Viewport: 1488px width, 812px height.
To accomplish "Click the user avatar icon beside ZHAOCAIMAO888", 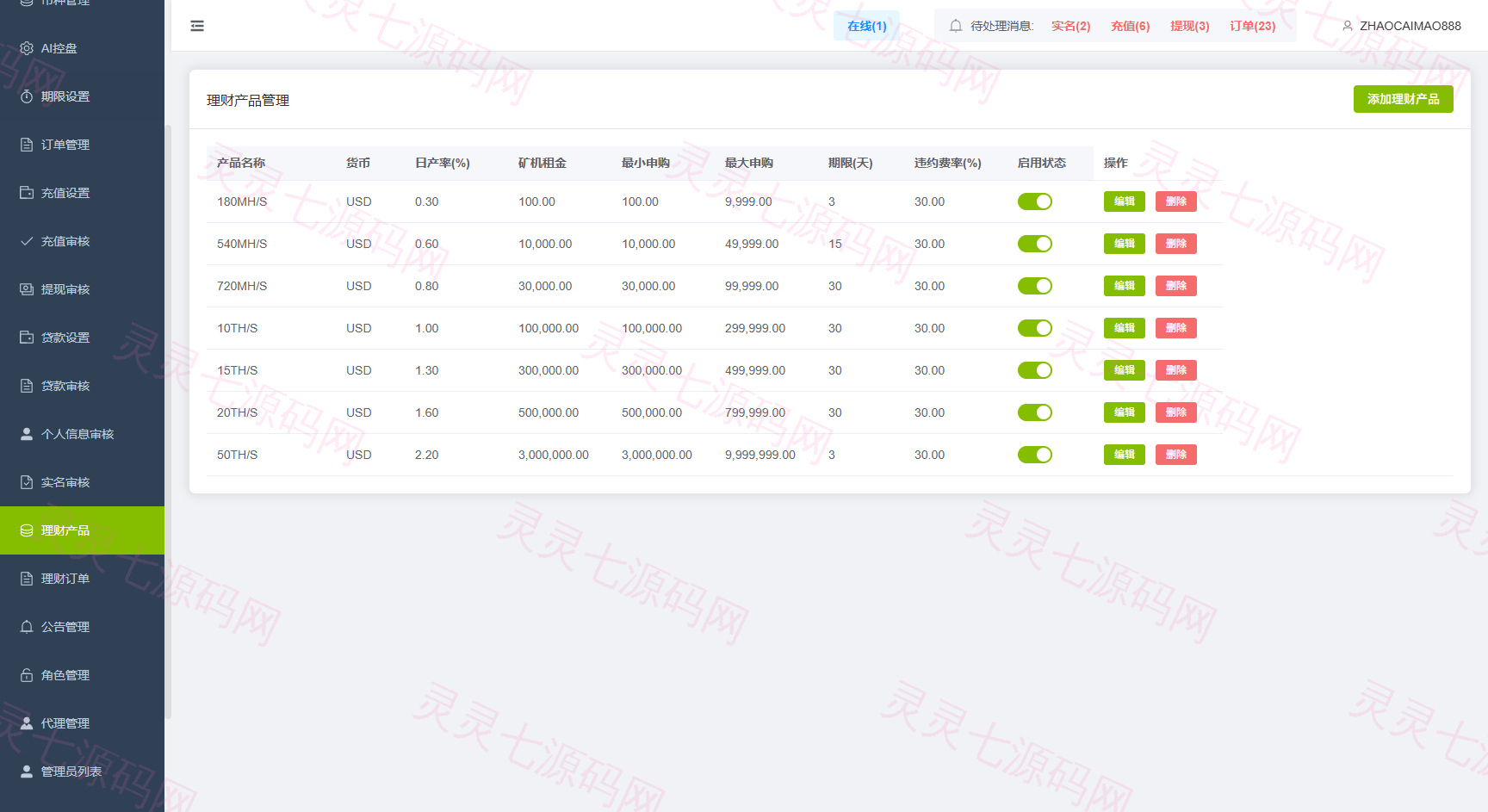I will coord(1348,26).
